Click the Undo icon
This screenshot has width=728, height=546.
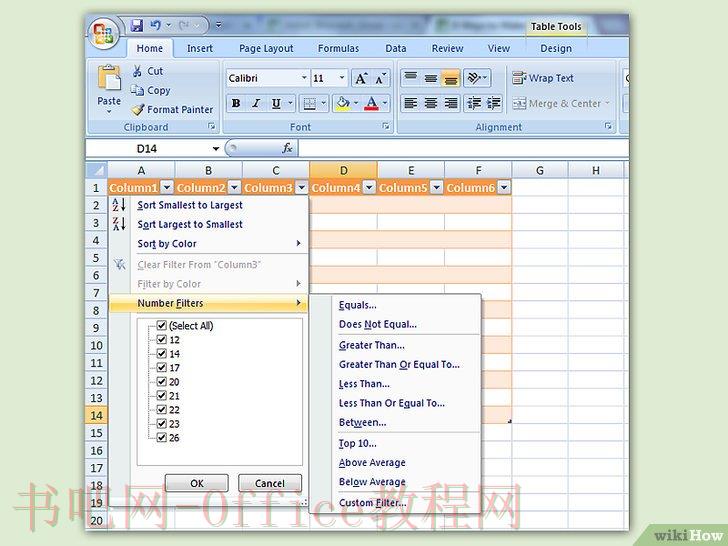155,26
